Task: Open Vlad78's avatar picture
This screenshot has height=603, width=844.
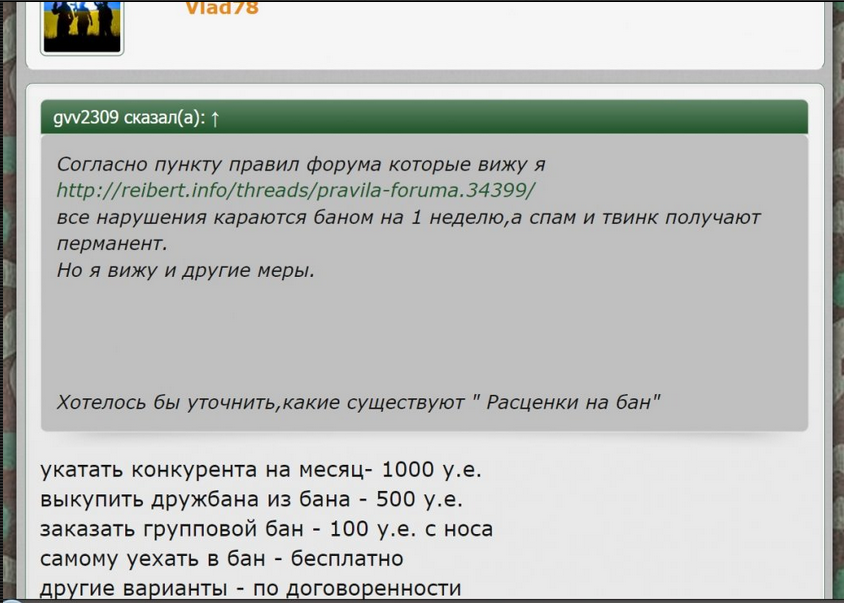Action: coord(81,25)
